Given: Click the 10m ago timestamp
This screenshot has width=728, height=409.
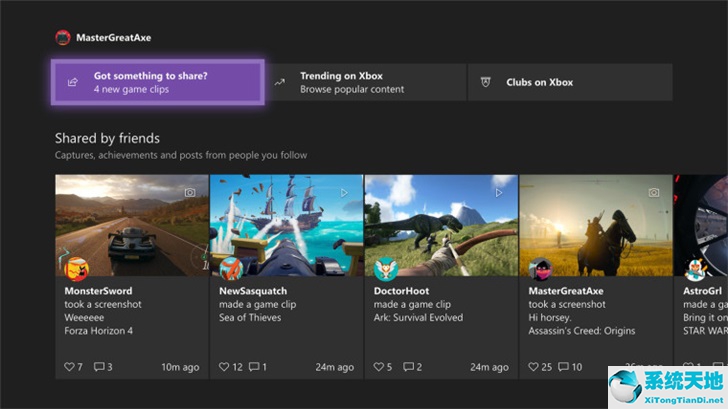Looking at the screenshot, I should pyautogui.click(x=180, y=367).
